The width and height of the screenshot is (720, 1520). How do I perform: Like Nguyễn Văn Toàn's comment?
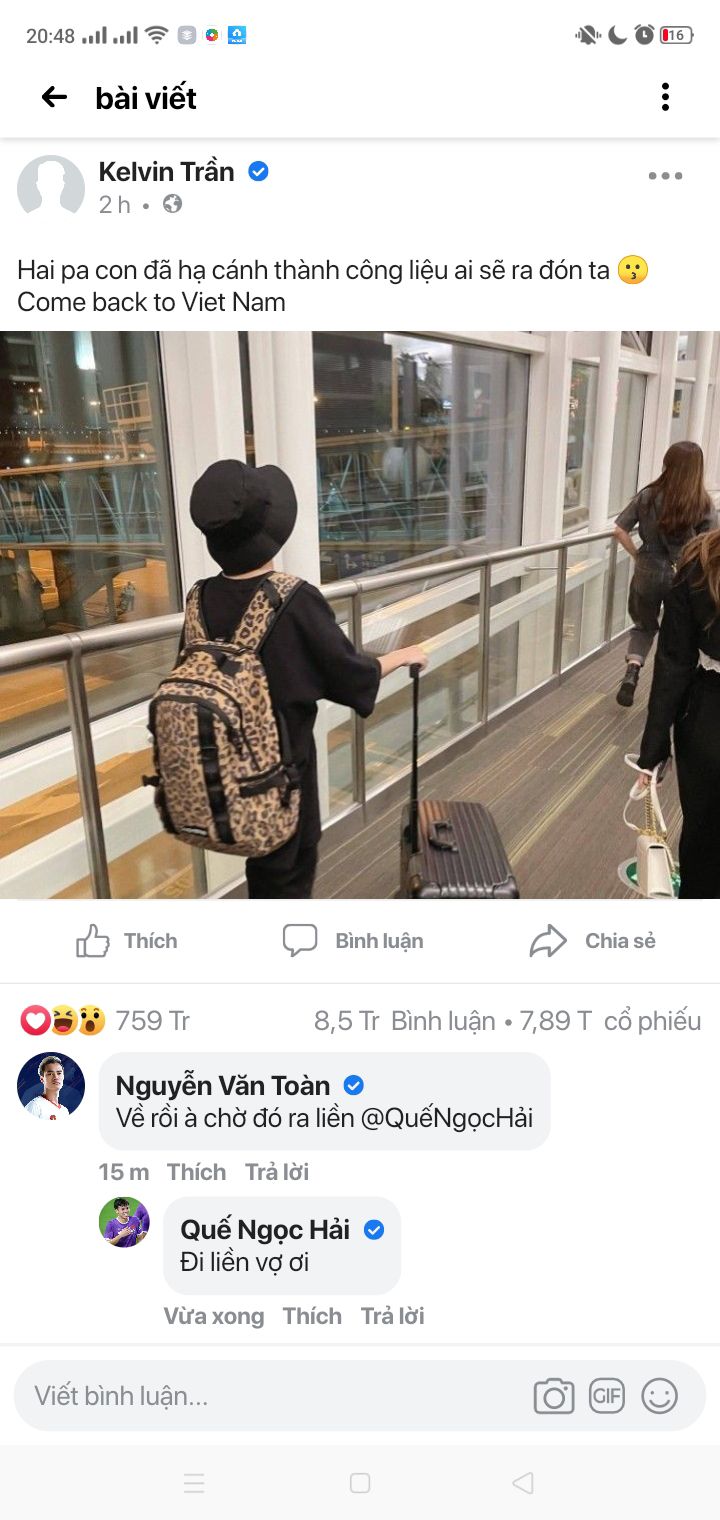pos(196,1172)
